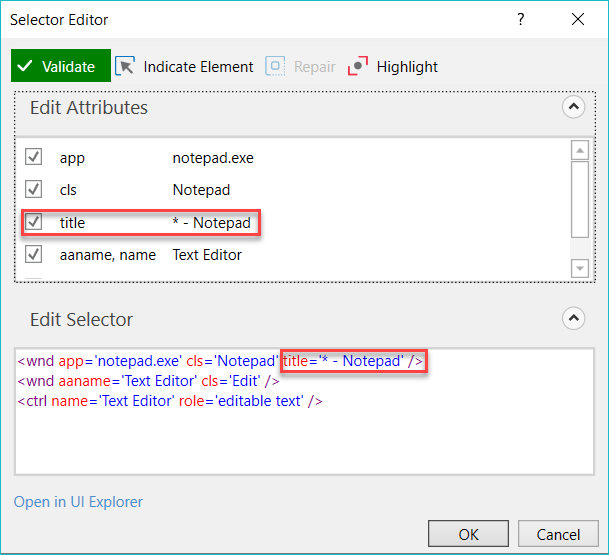Viewport: 609px width, 555px height.
Task: Click the attributes list scrollbar thumb
Action: coord(580,199)
